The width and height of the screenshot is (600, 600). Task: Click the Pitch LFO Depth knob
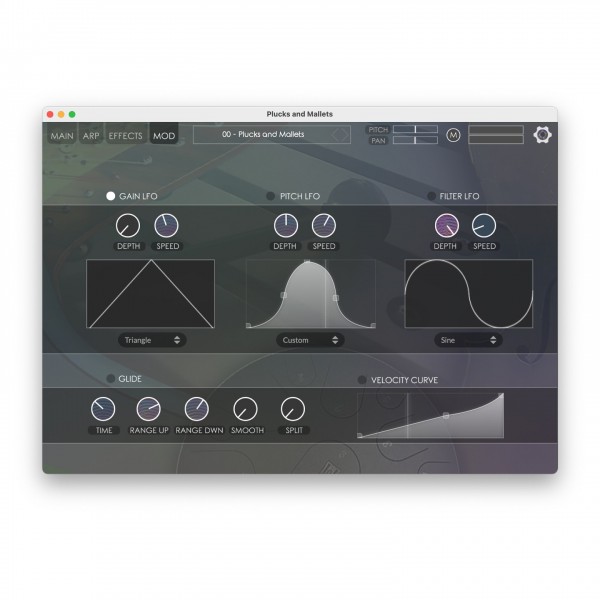click(x=286, y=225)
